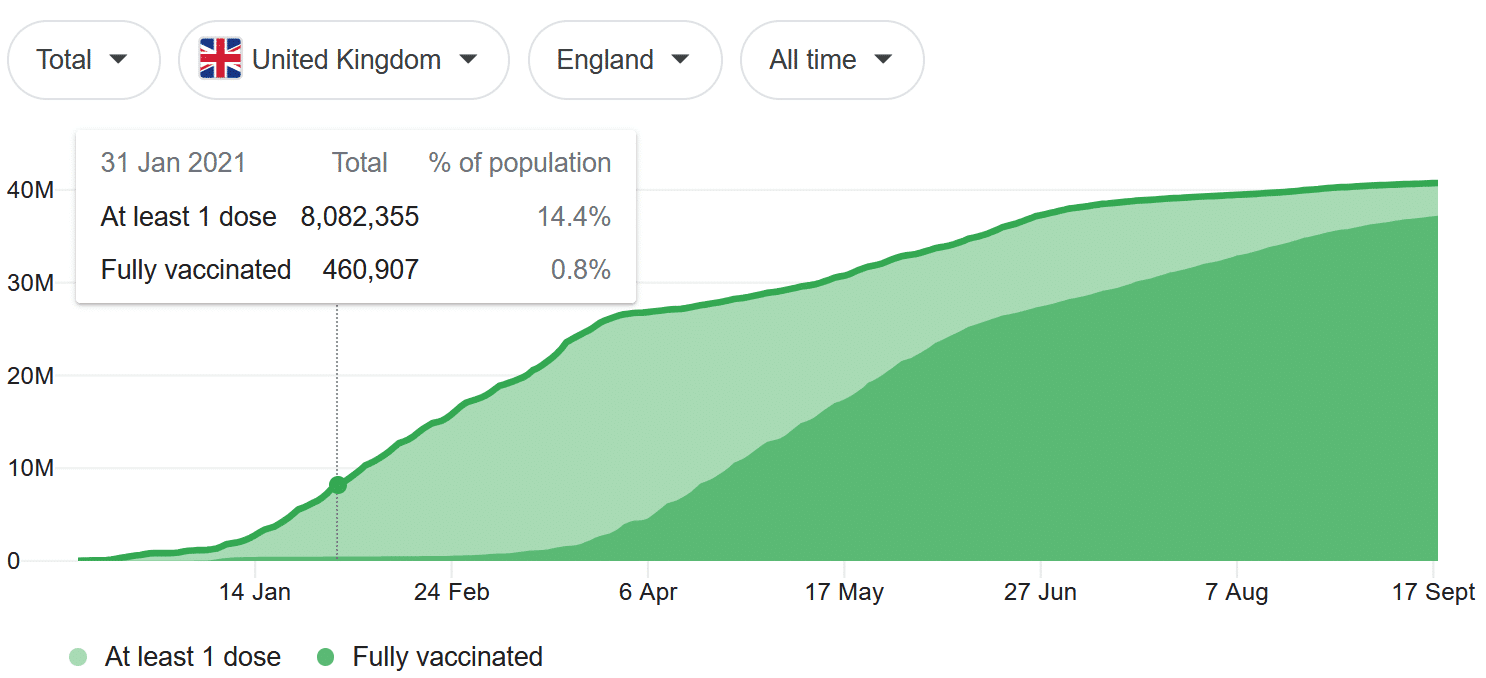Click the Fully vaccinated legend label
Viewport: 1486px width, 678px height.
pyautogui.click(x=447, y=657)
